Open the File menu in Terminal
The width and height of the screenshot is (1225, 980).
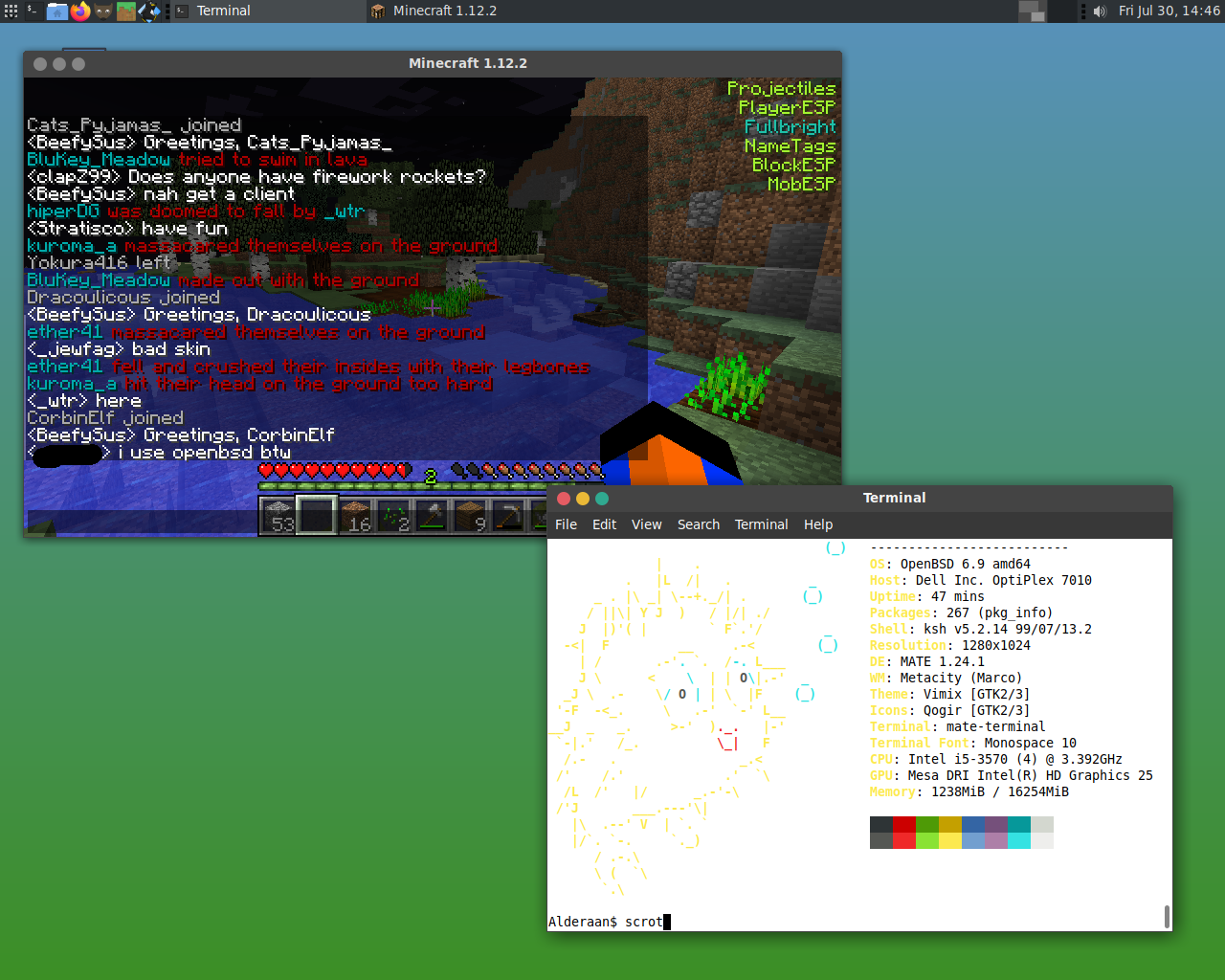tap(566, 524)
